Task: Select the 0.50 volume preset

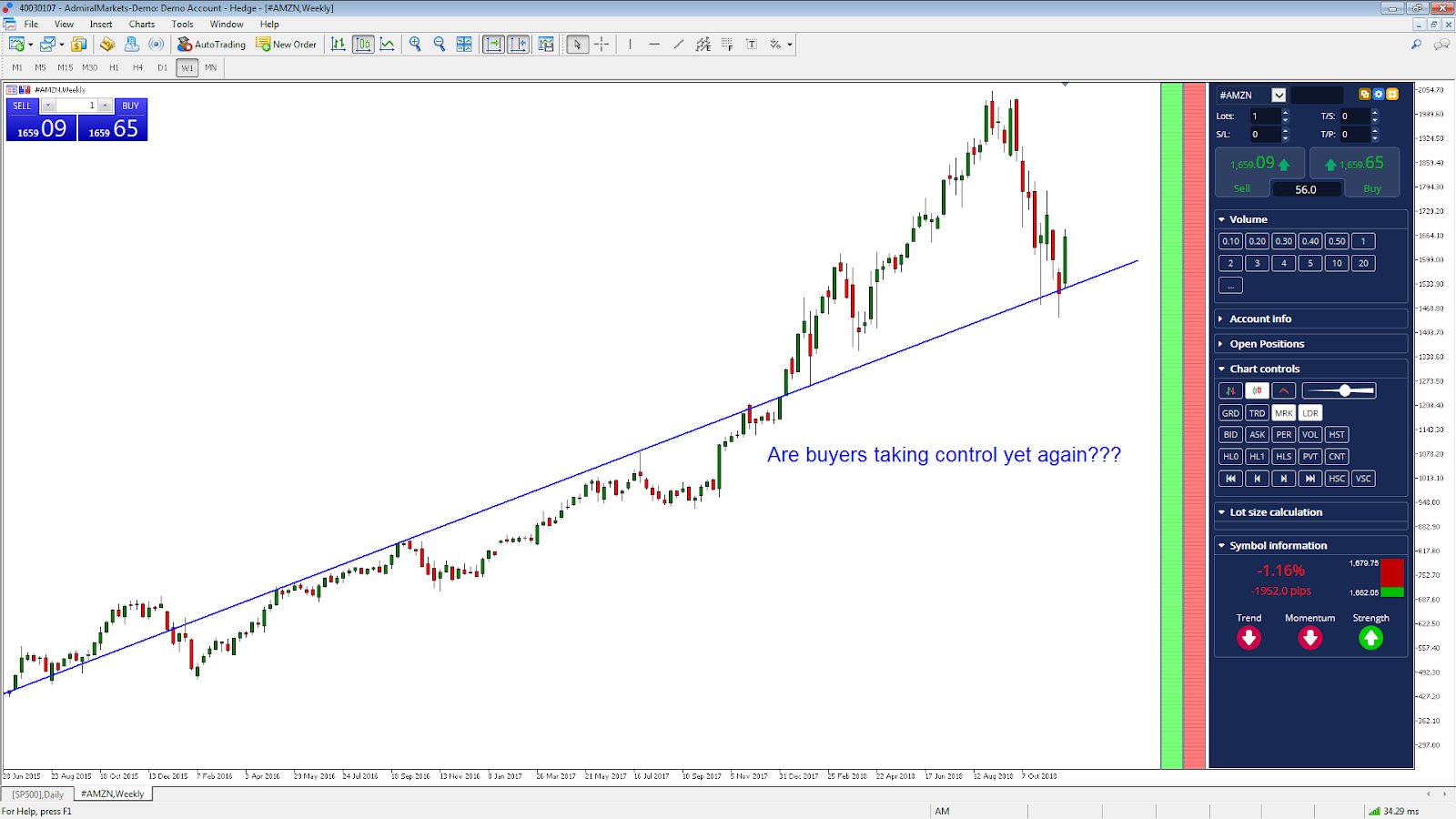Action: coord(1336,241)
